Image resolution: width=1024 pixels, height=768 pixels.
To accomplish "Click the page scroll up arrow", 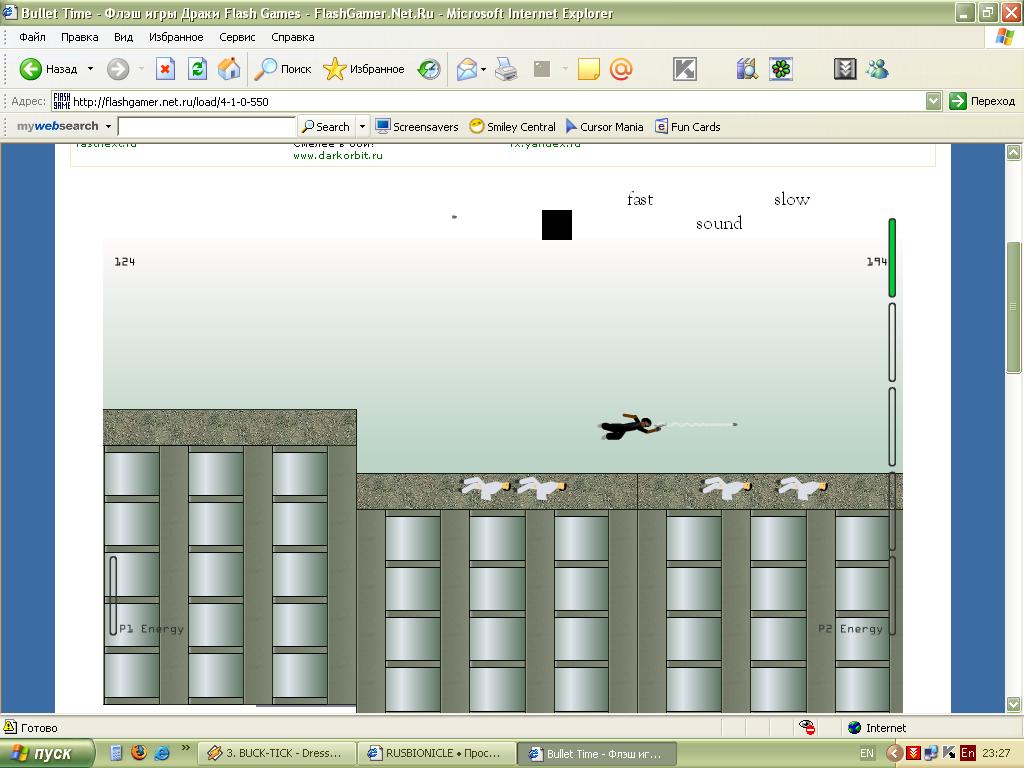I will coord(1013,153).
